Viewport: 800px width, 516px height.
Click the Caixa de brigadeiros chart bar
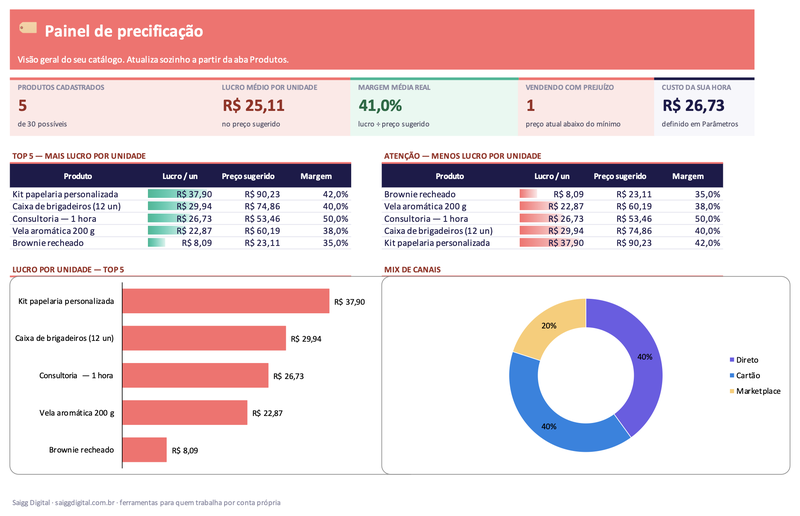(204, 338)
